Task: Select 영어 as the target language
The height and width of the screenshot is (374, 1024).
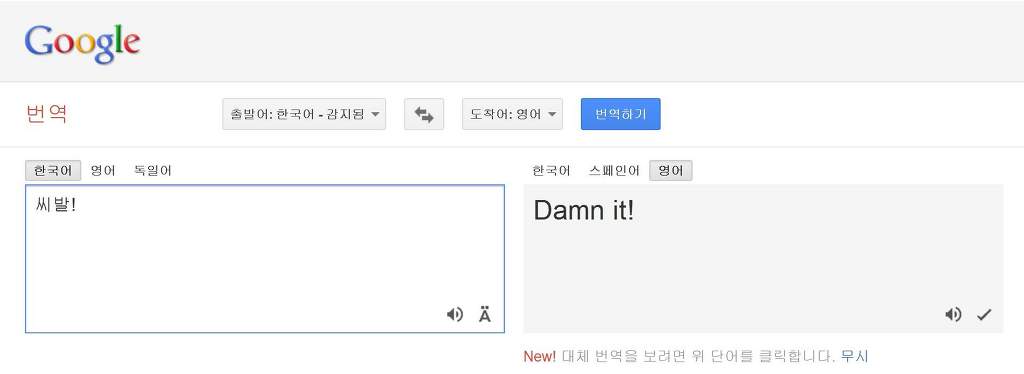Action: point(671,170)
